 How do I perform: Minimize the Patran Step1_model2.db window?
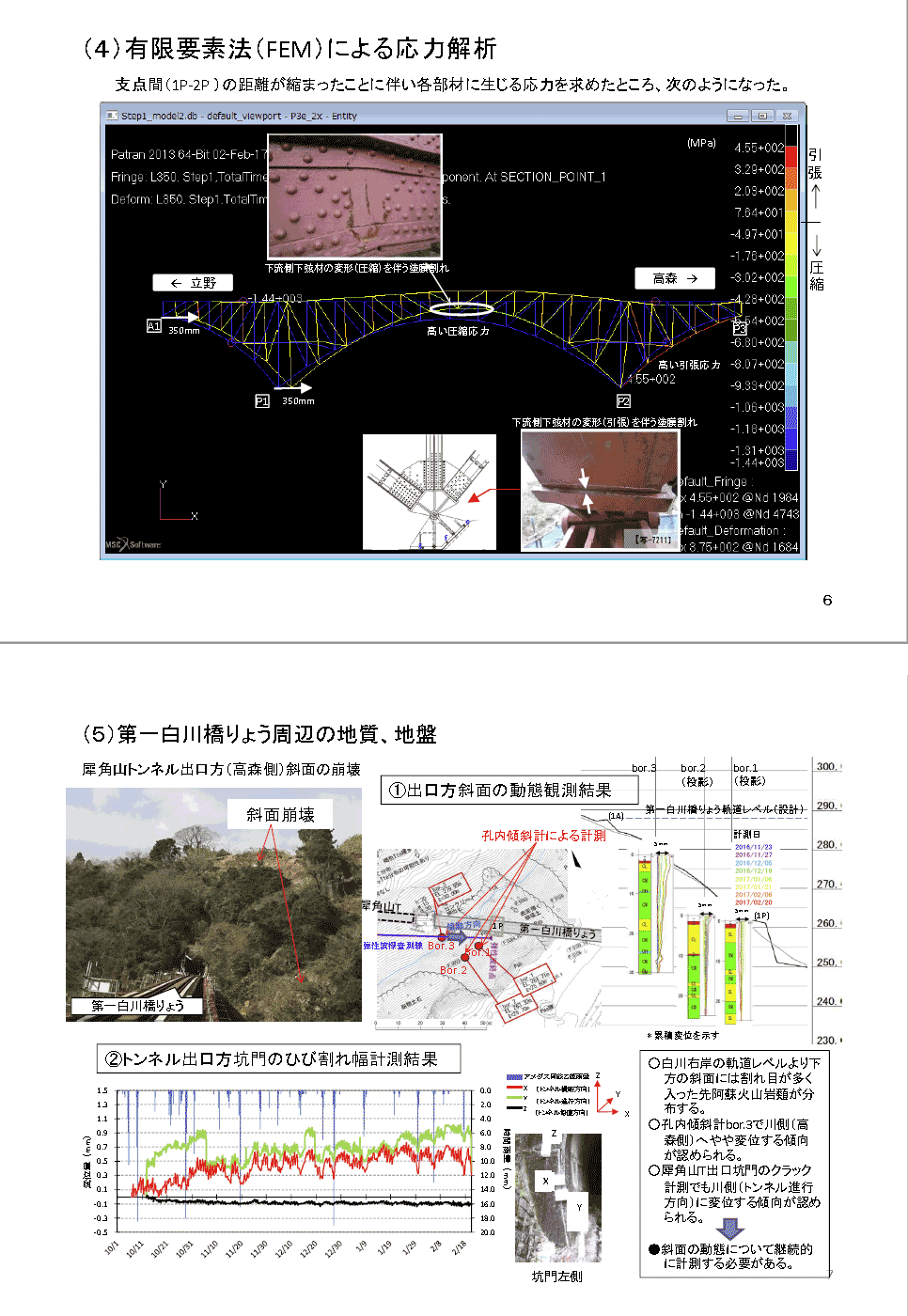(x=738, y=116)
